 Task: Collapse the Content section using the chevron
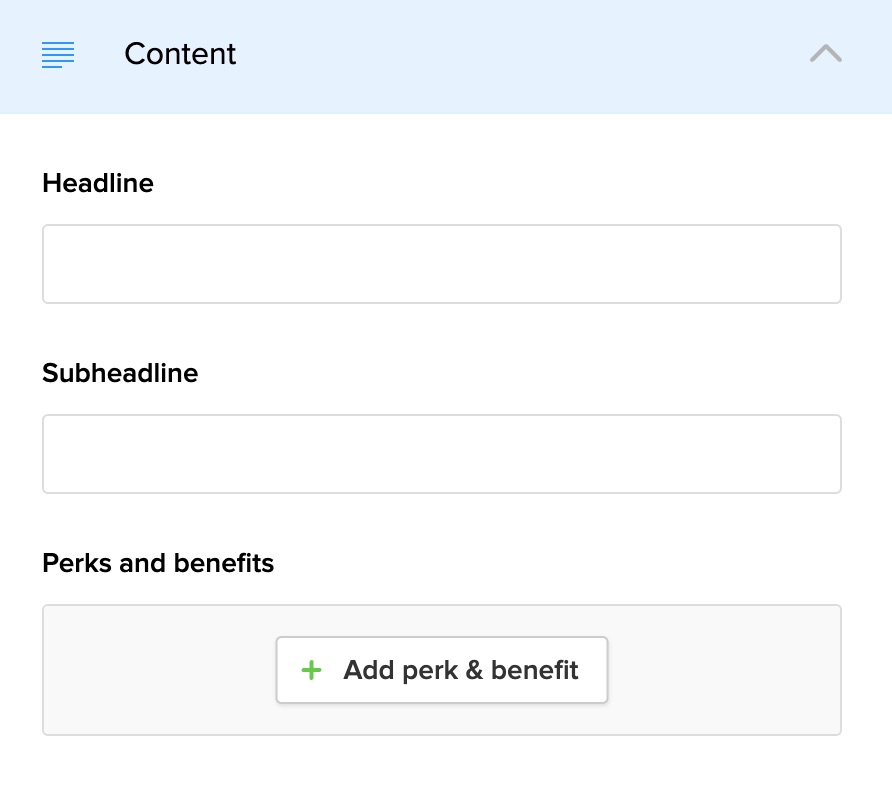(825, 54)
